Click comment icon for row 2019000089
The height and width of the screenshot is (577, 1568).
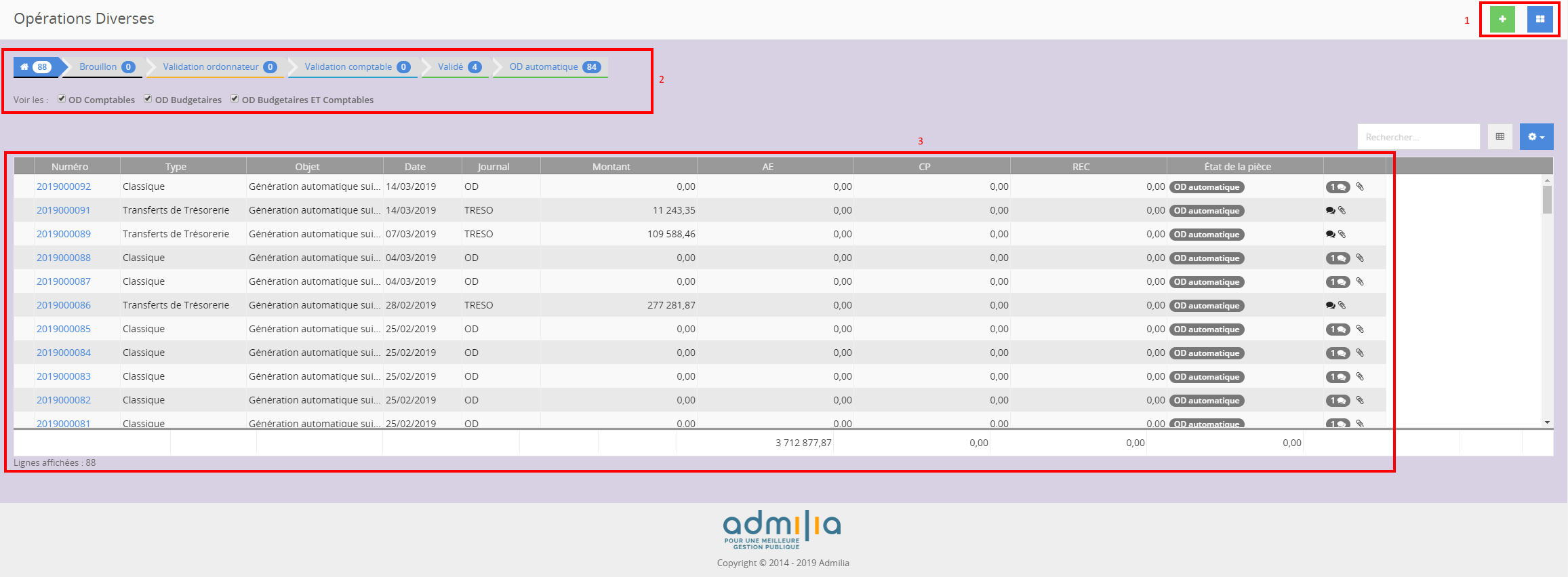pos(1330,234)
